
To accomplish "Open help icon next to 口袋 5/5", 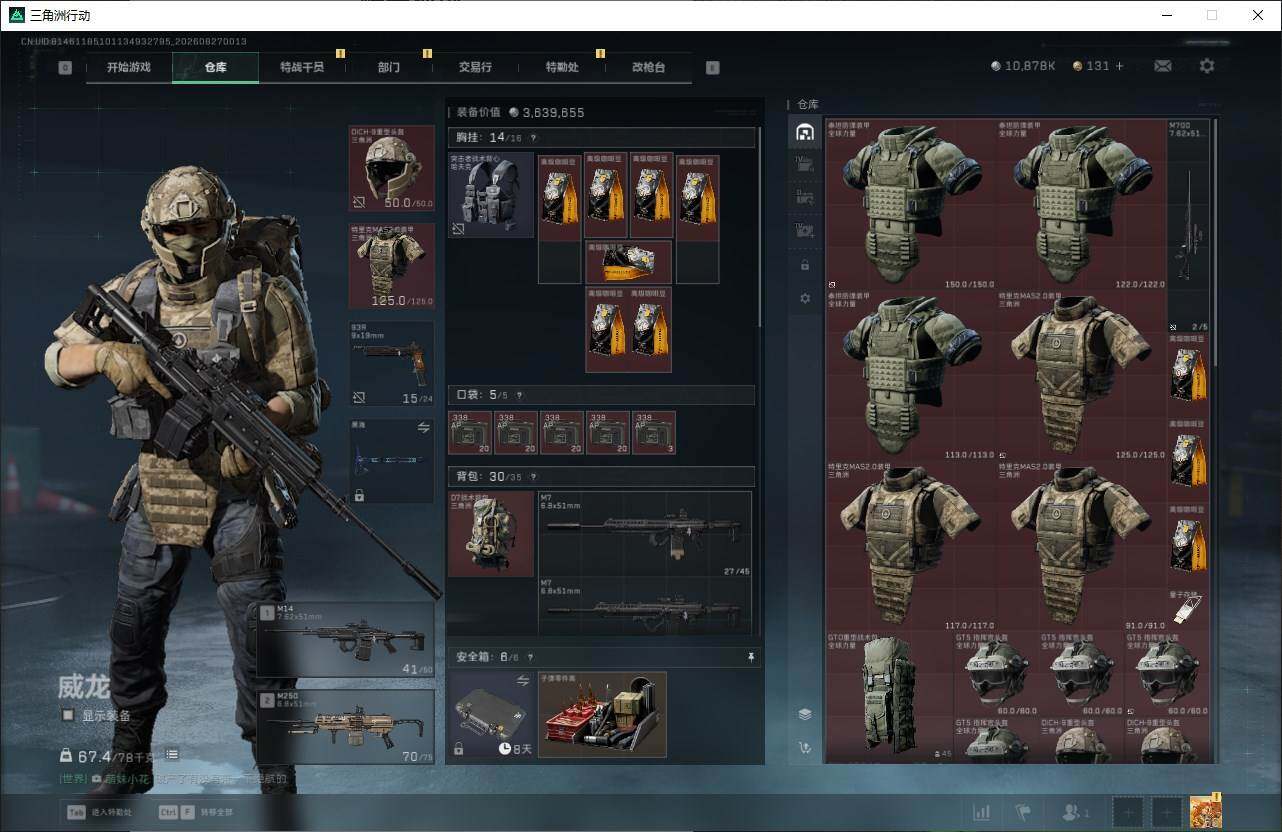I will [519, 395].
